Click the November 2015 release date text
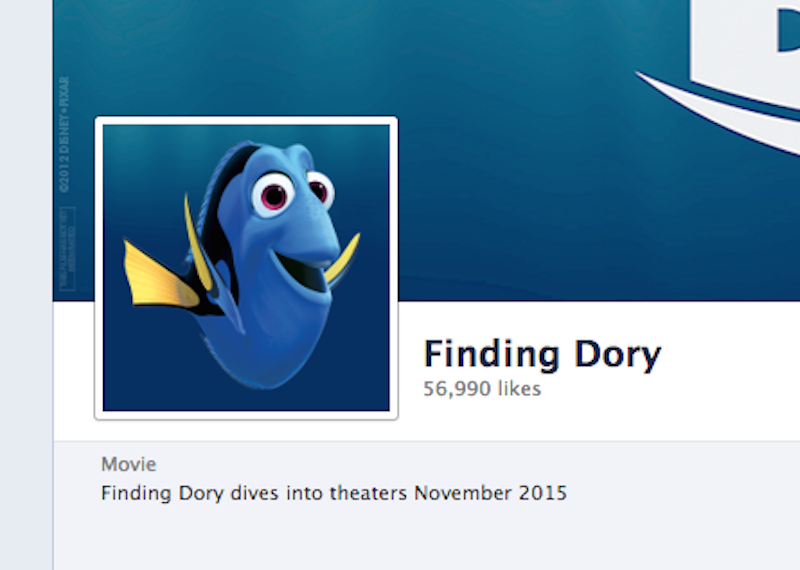The image size is (800, 570). (490, 493)
